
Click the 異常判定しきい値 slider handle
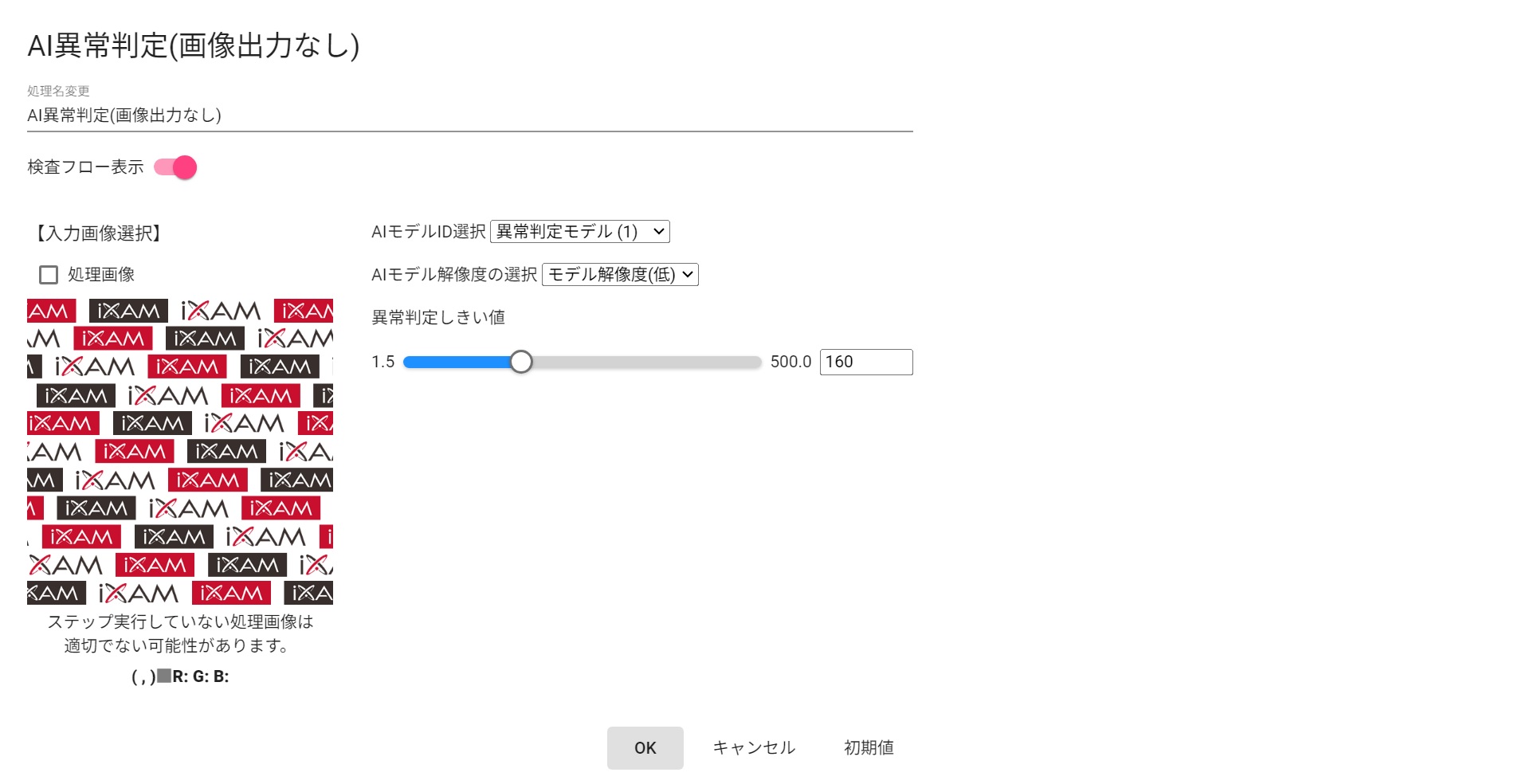520,363
